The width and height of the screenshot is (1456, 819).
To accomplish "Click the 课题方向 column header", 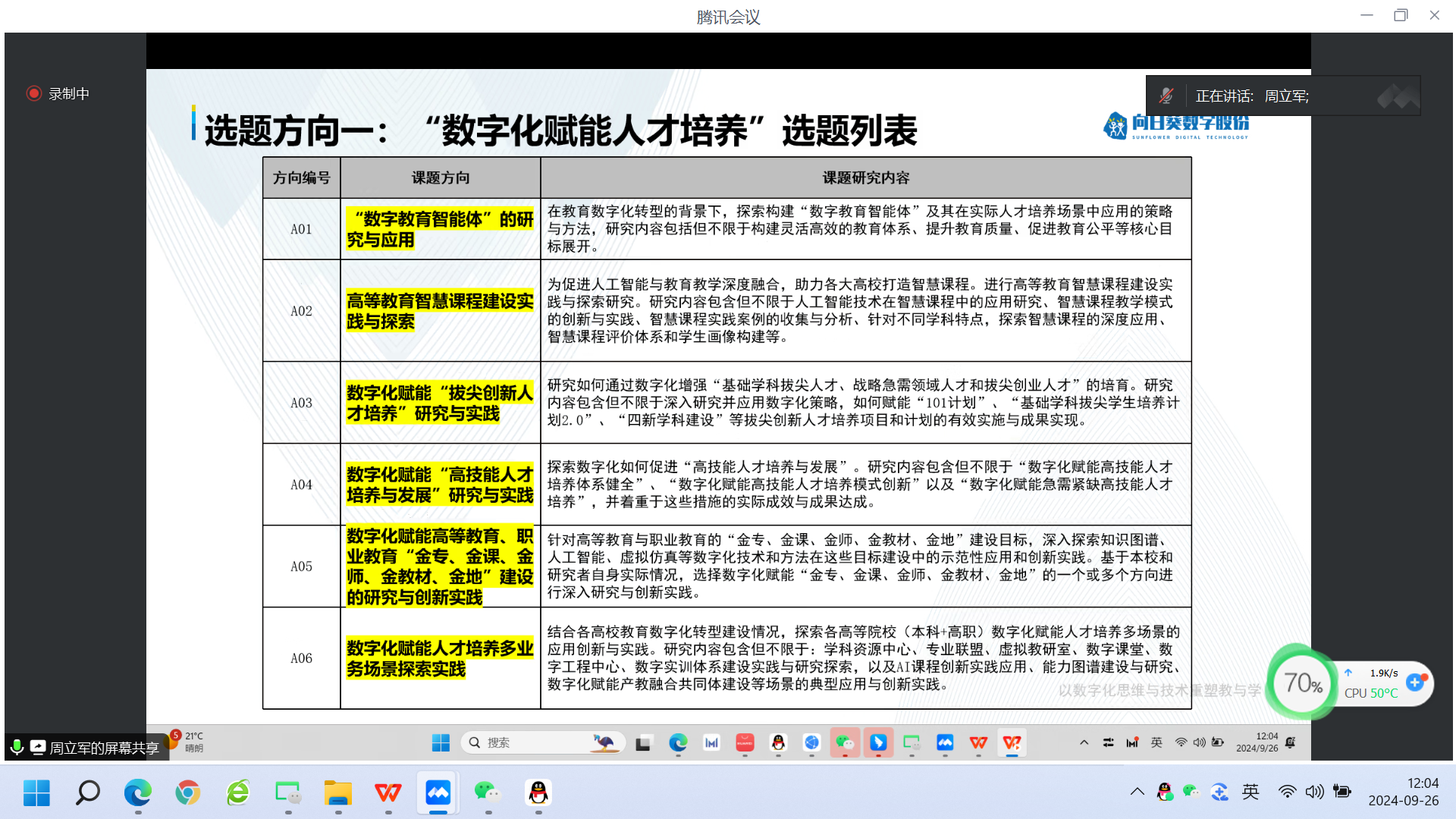I will click(441, 177).
